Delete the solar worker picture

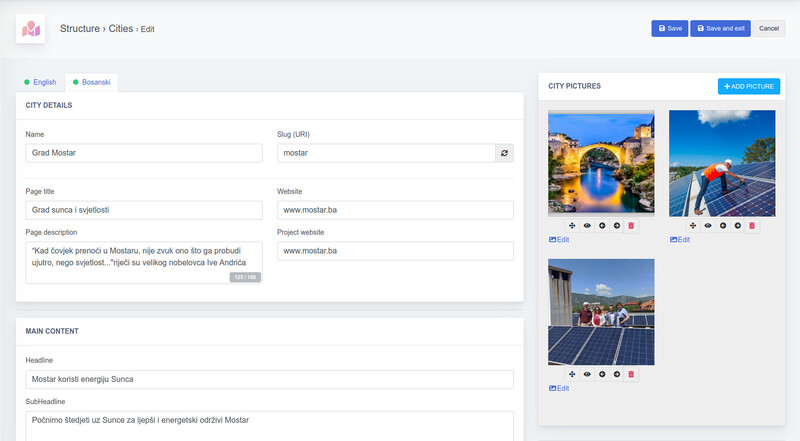point(752,226)
